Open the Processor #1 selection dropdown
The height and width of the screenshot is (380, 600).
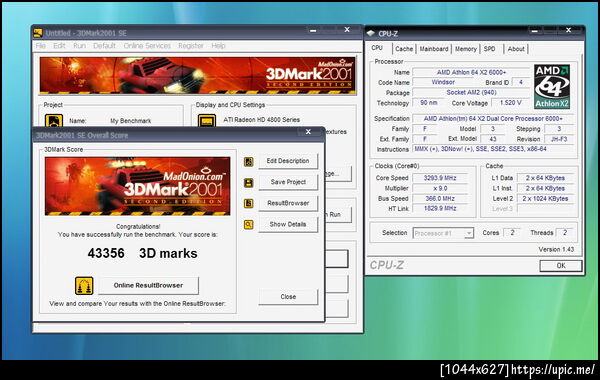443,233
